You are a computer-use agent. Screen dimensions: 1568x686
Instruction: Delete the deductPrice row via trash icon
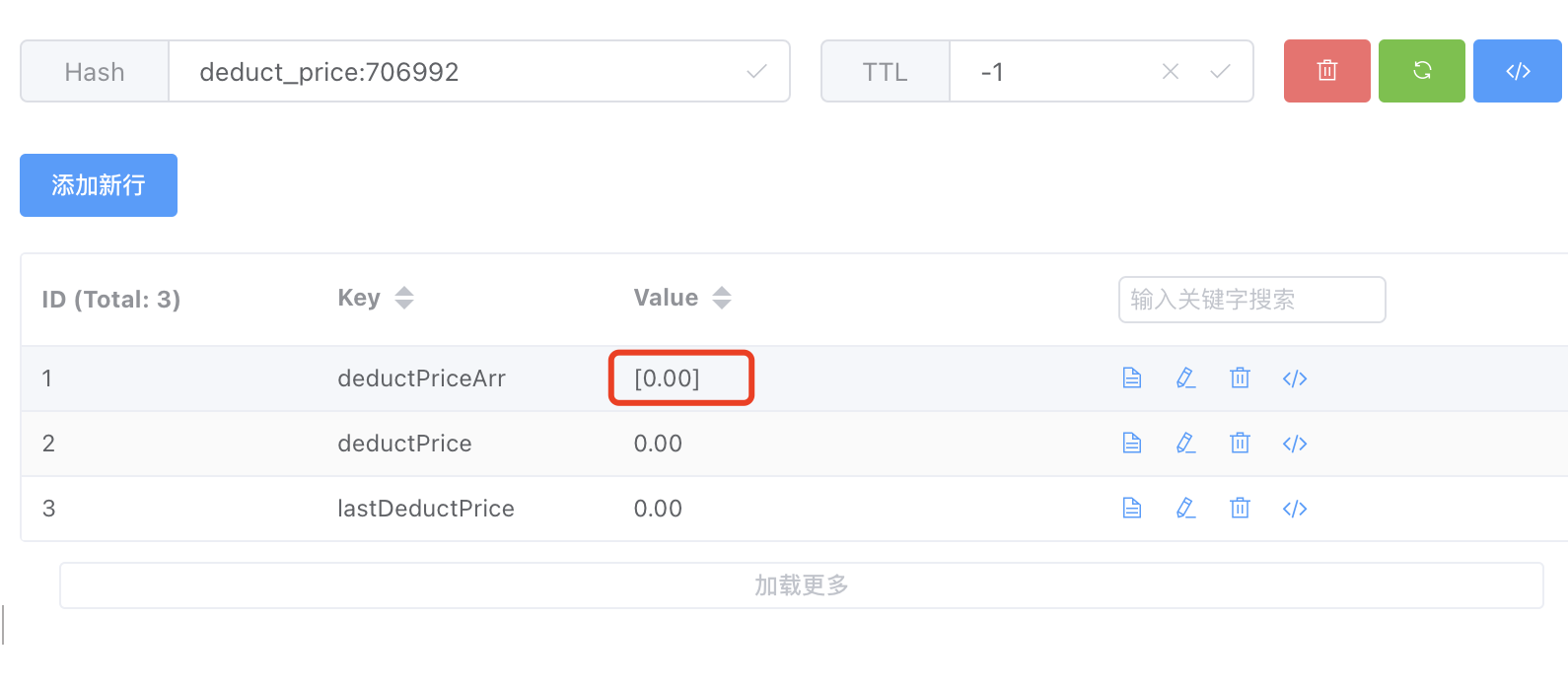click(1240, 443)
